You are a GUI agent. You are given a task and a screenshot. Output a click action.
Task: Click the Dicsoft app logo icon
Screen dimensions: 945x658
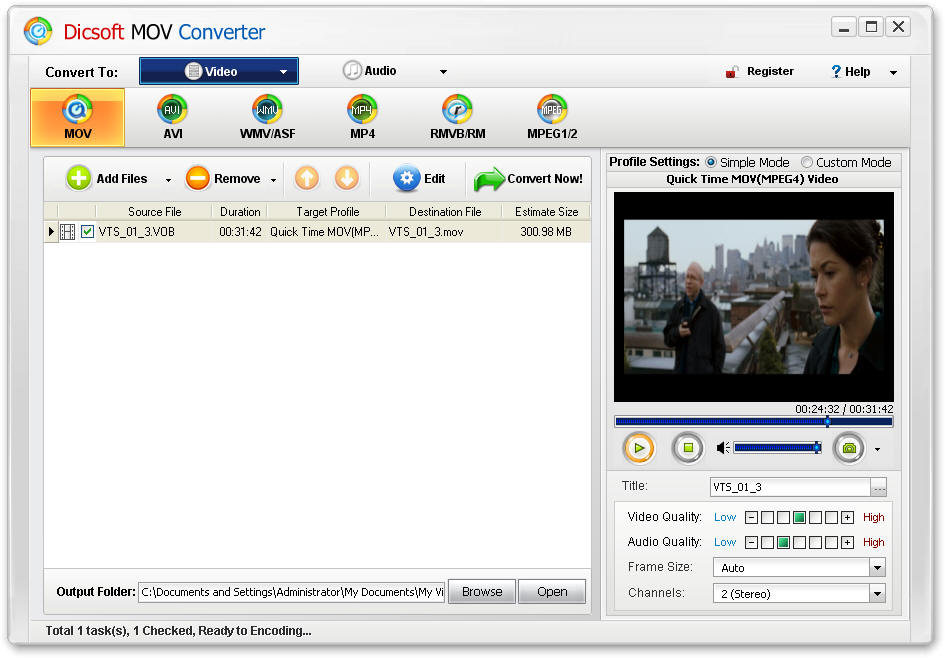(38, 31)
